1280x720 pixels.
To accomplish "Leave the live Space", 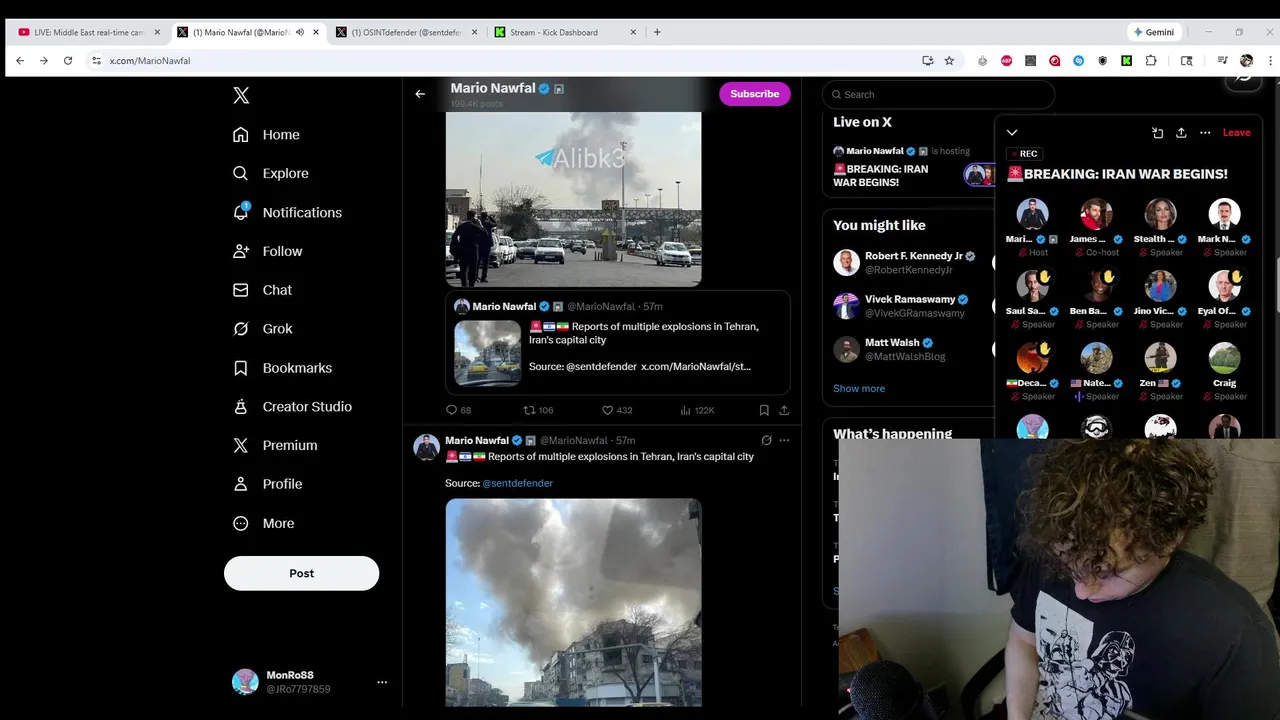I will coord(1236,132).
